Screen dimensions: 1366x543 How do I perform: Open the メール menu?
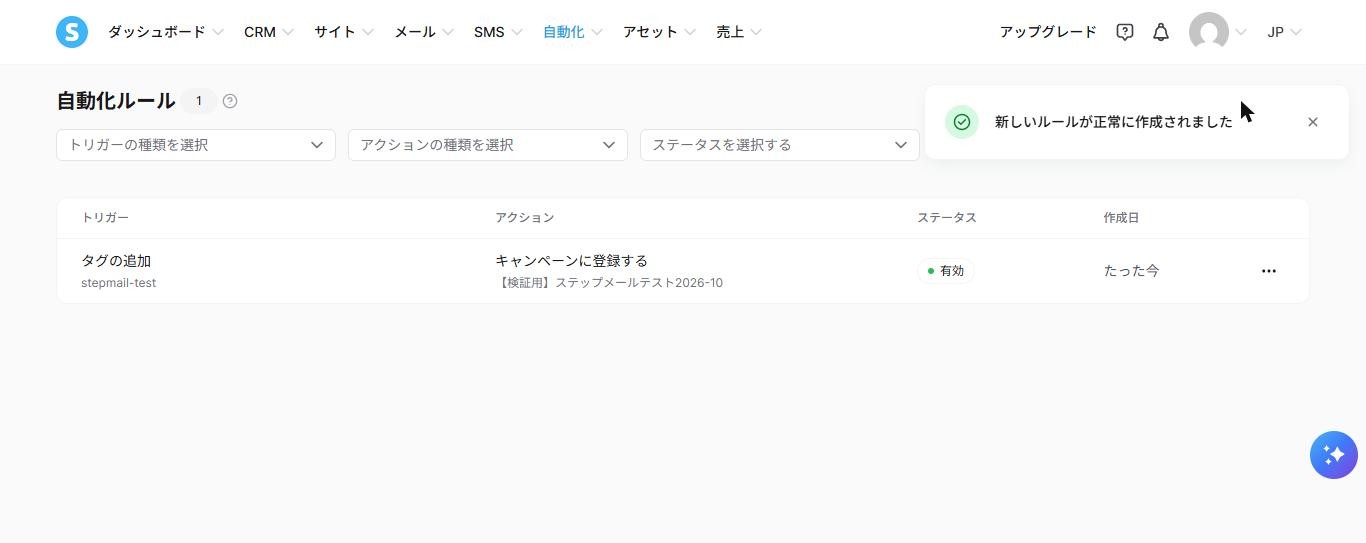[x=424, y=32]
